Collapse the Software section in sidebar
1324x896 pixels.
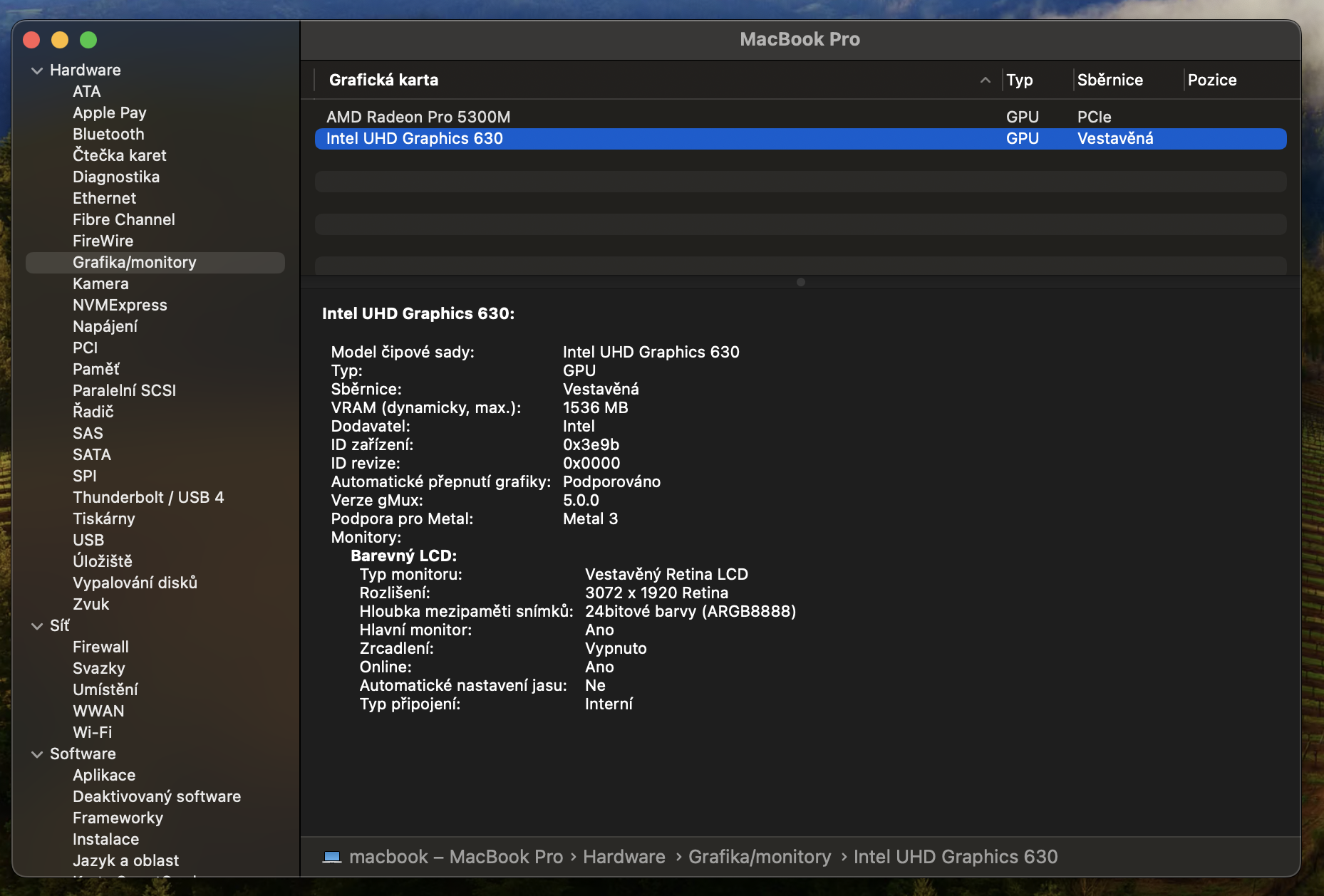37,754
